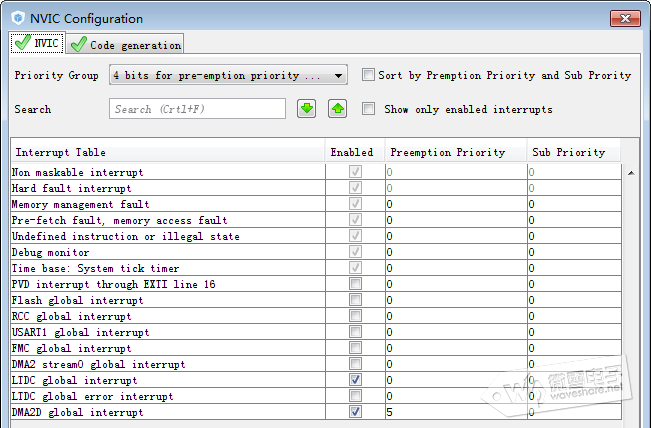Click DMA2D preemption priority value 5
This screenshot has height=428, width=651.
tap(390, 412)
